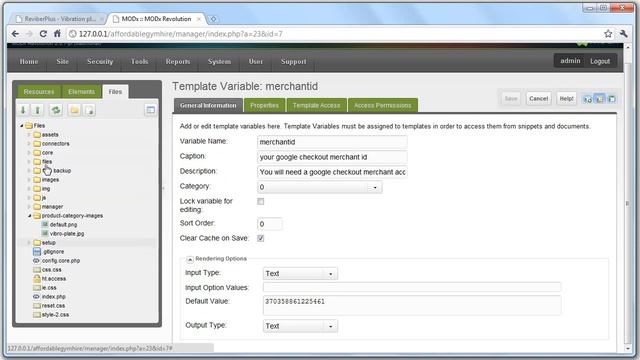Expand the setup folder
Viewport: 640px width, 360px height.
(29, 242)
